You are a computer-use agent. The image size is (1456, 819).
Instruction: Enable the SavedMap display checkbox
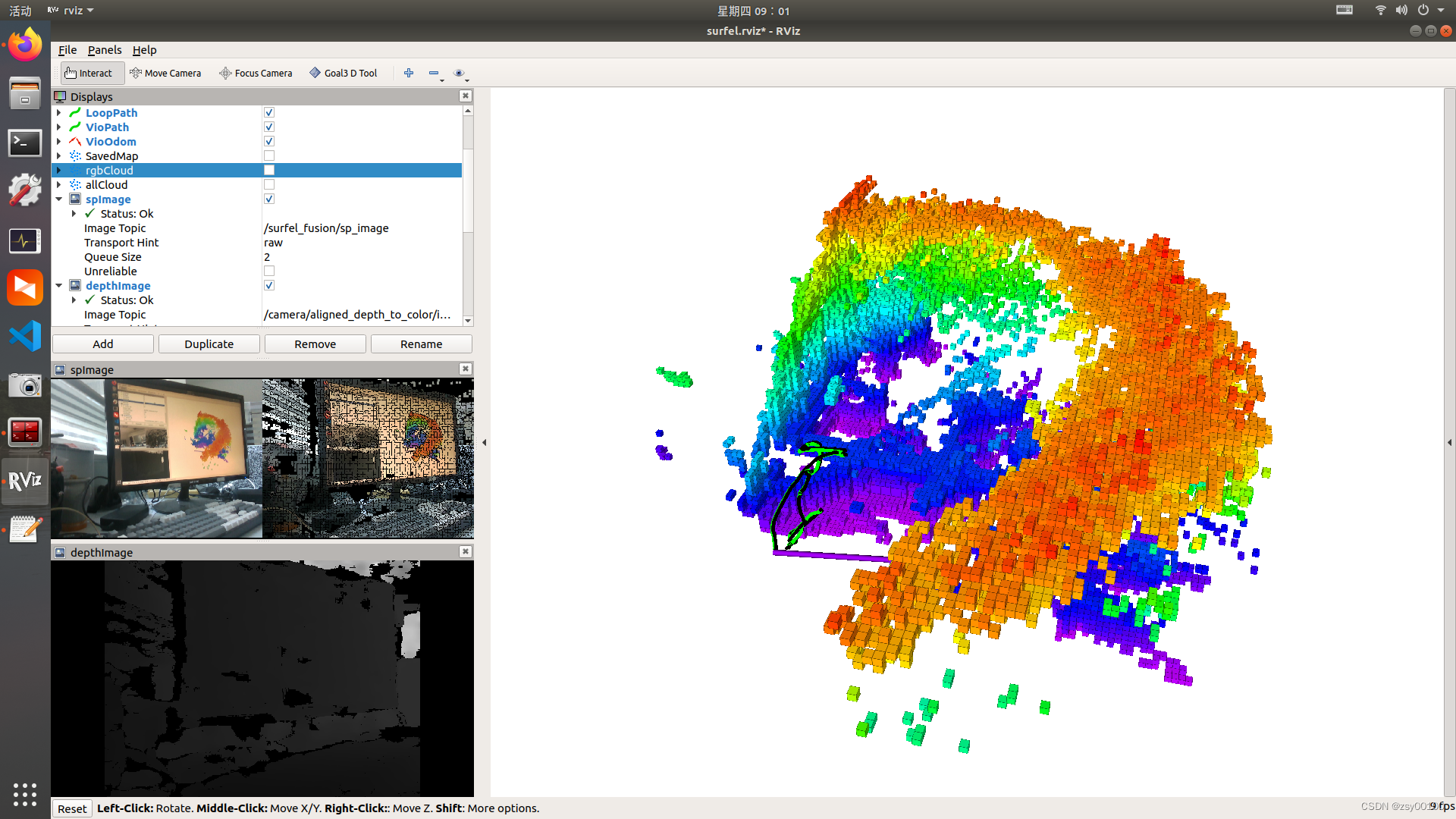(x=268, y=155)
